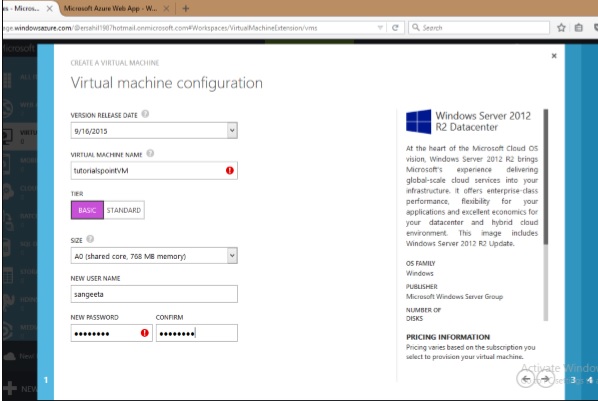Close the Create a Virtual Machine dialog
Screen dimensions: 598x401
[554, 56]
